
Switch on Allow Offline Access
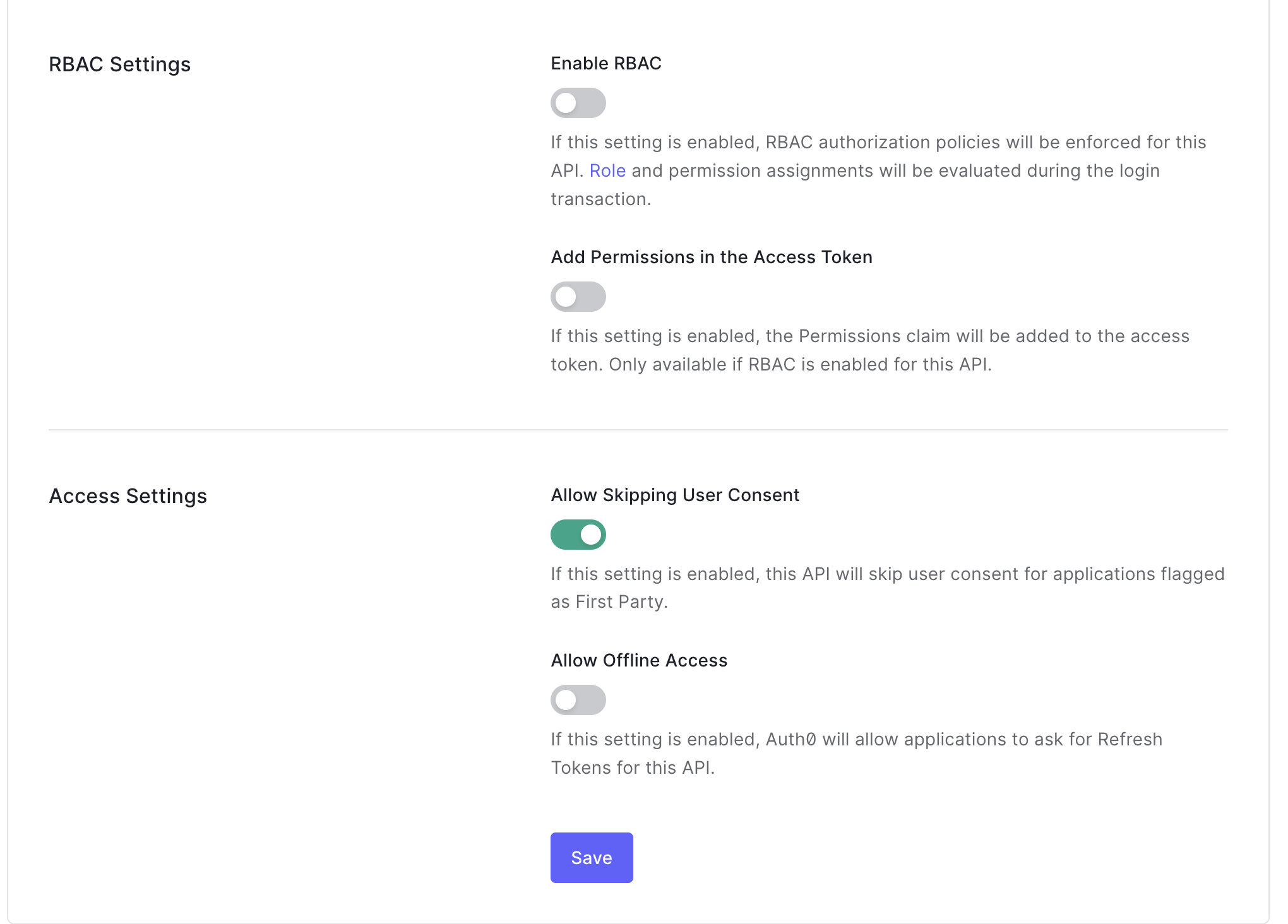pyautogui.click(x=578, y=700)
